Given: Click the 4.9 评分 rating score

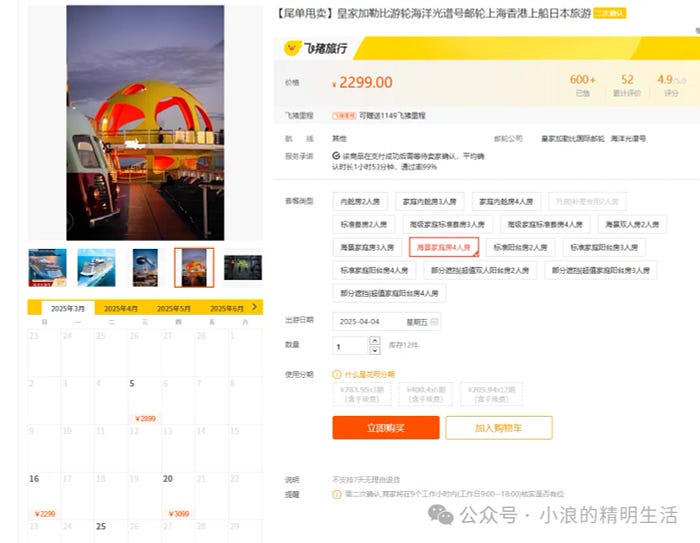Looking at the screenshot, I should [671, 85].
